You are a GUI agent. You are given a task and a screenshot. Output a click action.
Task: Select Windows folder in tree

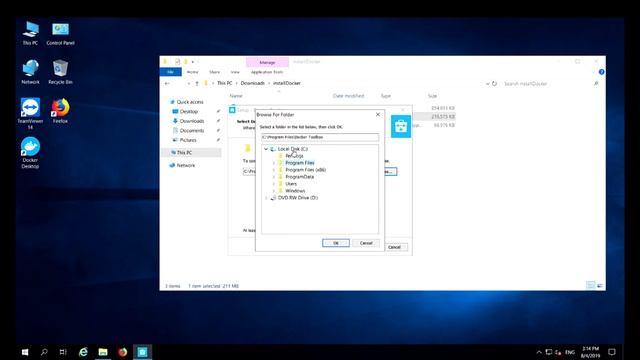295,191
